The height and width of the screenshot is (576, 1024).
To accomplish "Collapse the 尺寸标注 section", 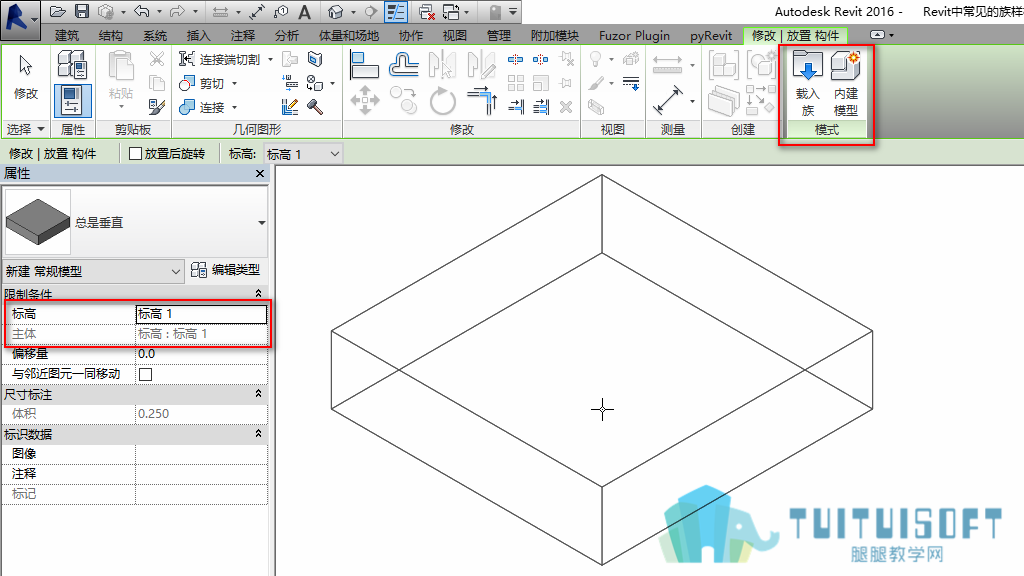I will click(x=259, y=394).
